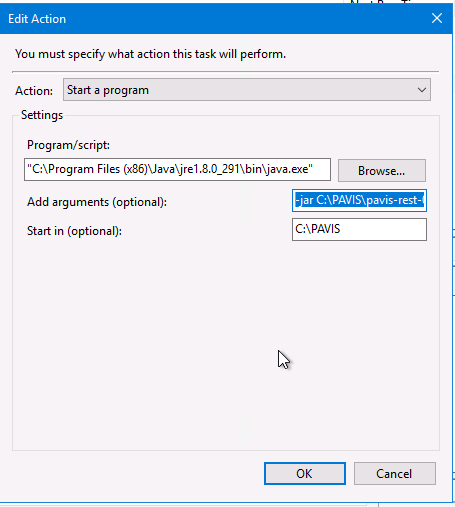
Task: Confirm the action with OK
Action: coord(305,473)
